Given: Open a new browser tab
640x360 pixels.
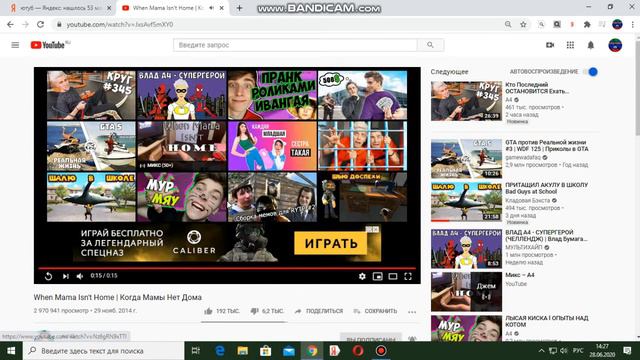Looking at the screenshot, I should tap(239, 8).
